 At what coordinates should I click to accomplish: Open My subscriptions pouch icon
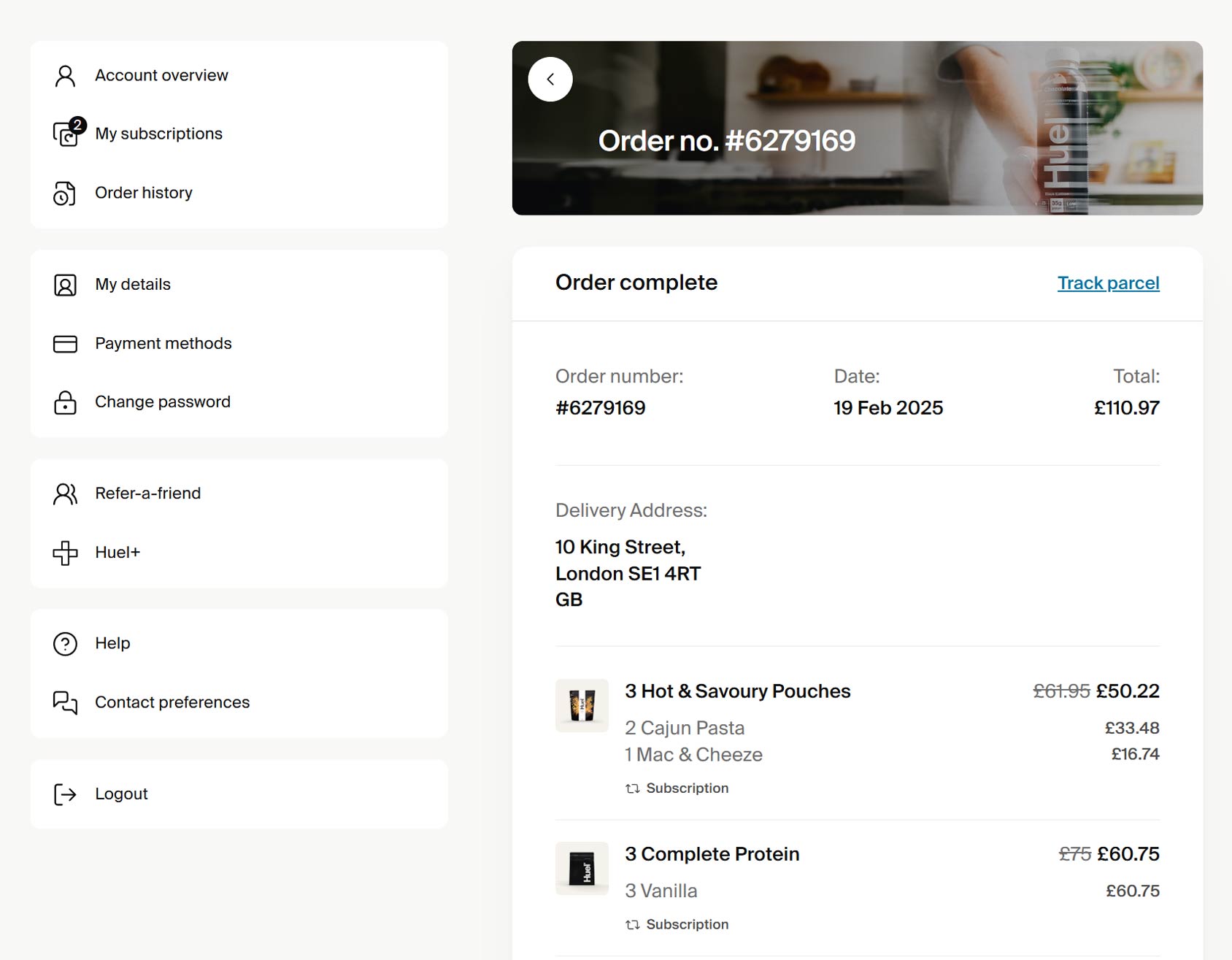[x=65, y=134]
